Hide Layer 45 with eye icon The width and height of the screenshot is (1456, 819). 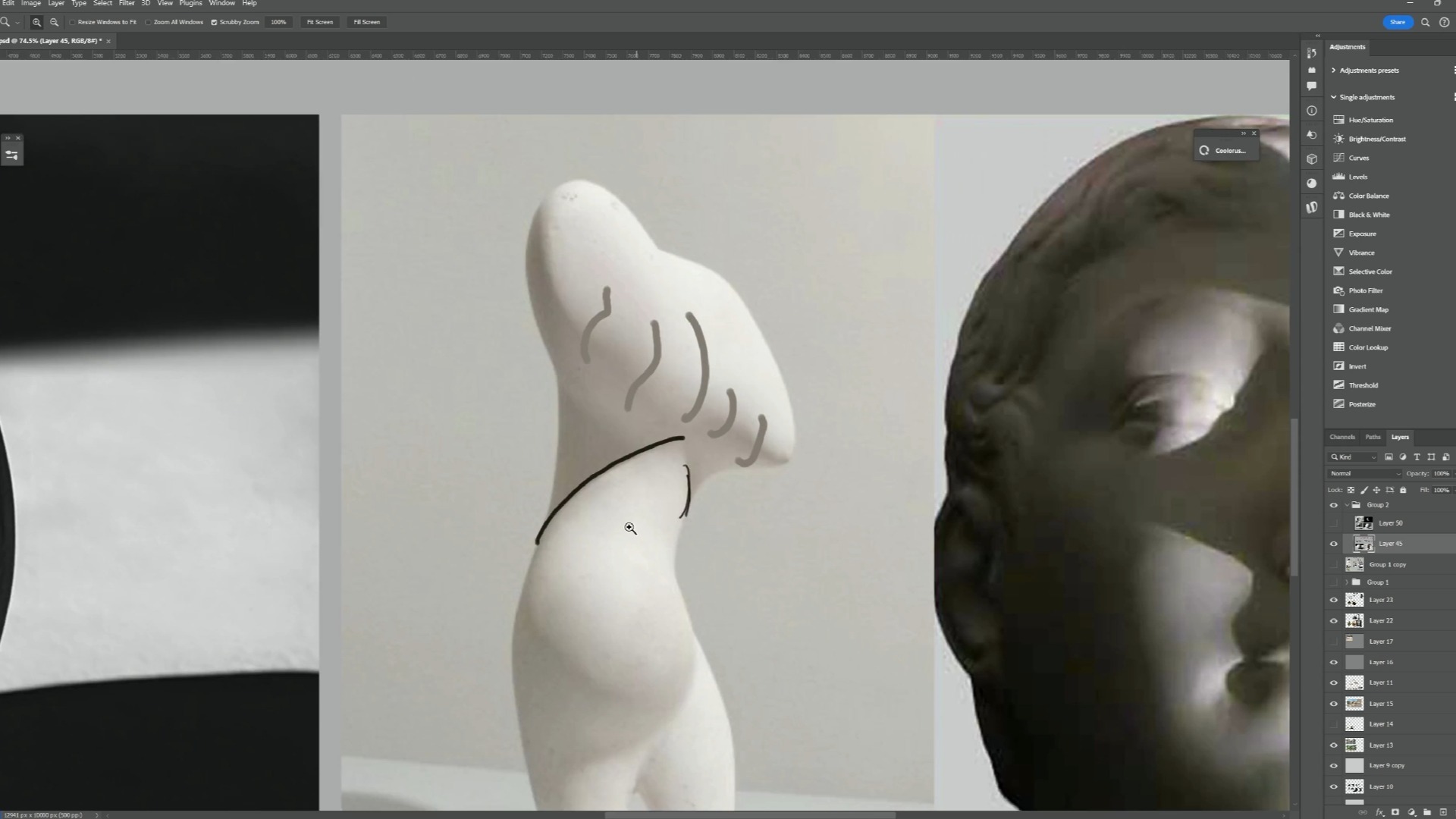tap(1334, 544)
